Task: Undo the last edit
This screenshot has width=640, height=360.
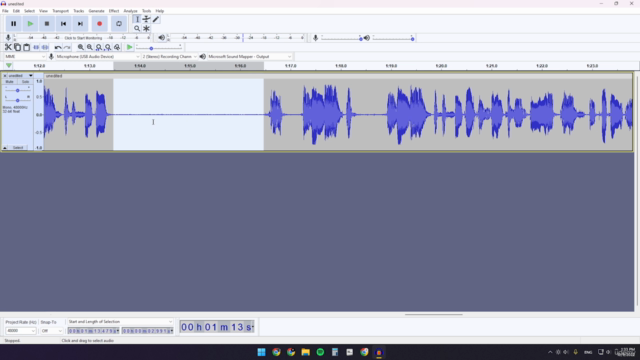Action: coord(58,47)
